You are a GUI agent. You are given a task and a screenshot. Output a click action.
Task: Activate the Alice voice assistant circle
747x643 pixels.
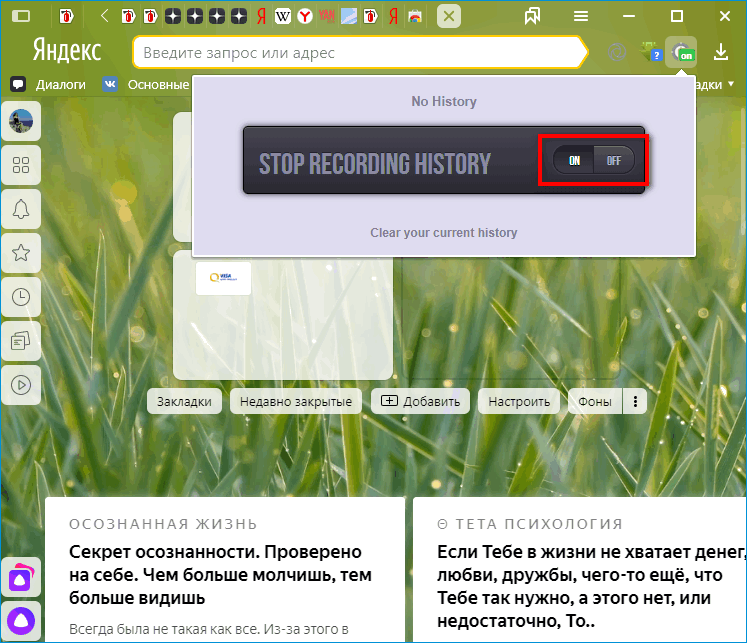click(21, 621)
